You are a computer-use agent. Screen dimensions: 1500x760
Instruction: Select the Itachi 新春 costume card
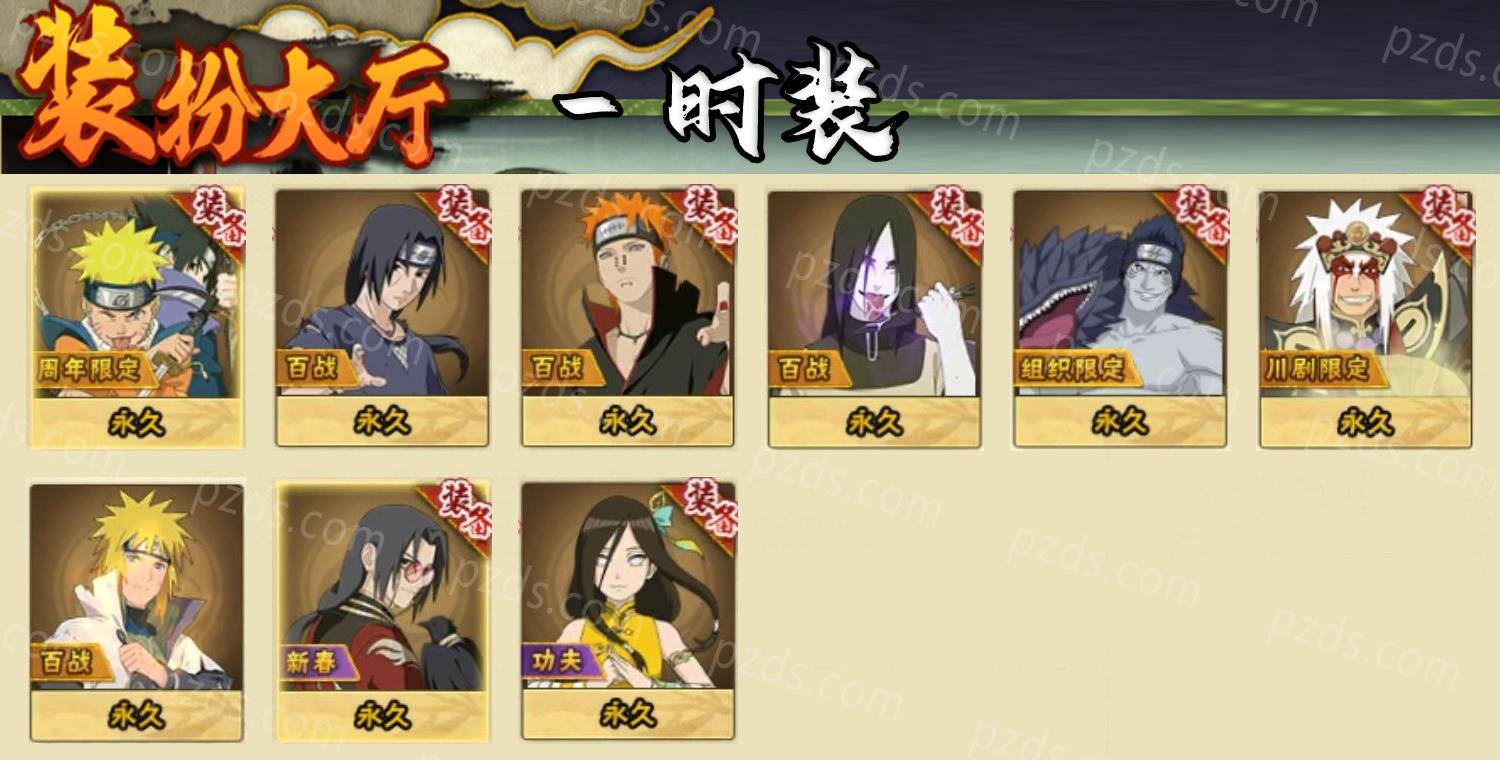382,612
